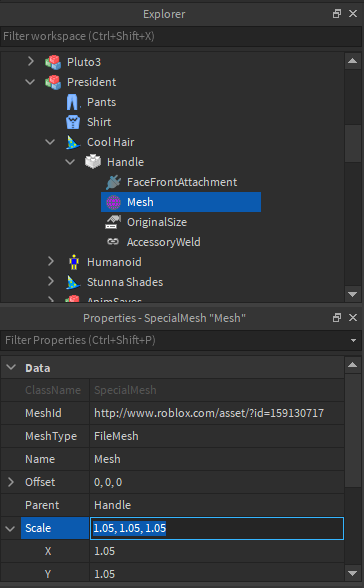Image resolution: width=364 pixels, height=588 pixels.
Task: Collapse the Scale property
Action: tap(10, 528)
